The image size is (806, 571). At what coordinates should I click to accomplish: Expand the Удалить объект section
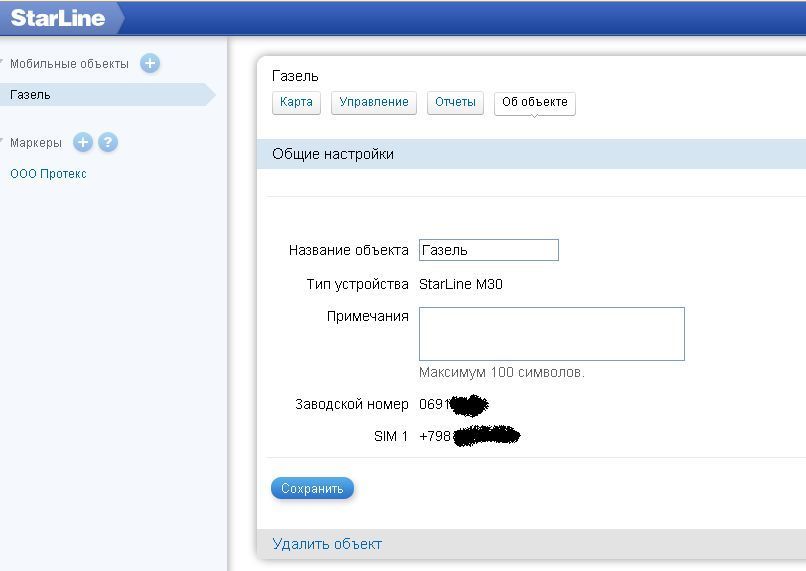(327, 544)
